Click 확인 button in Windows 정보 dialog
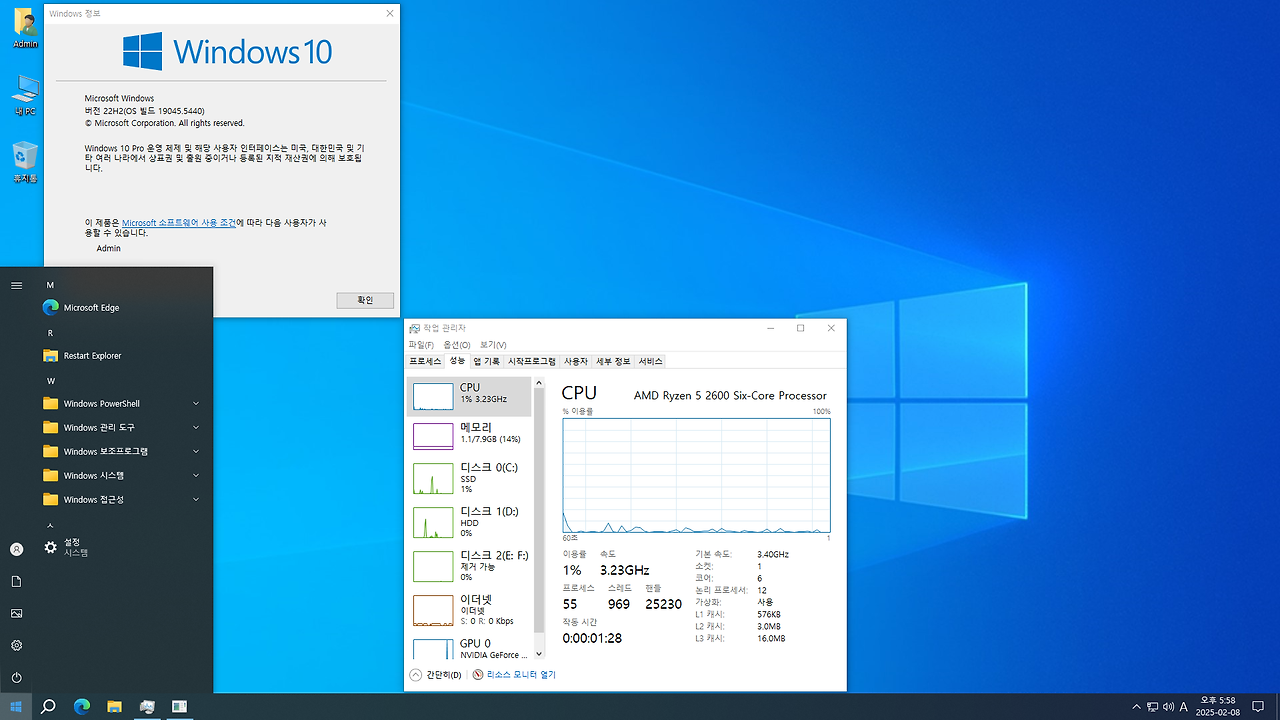1280x720 pixels. click(365, 300)
